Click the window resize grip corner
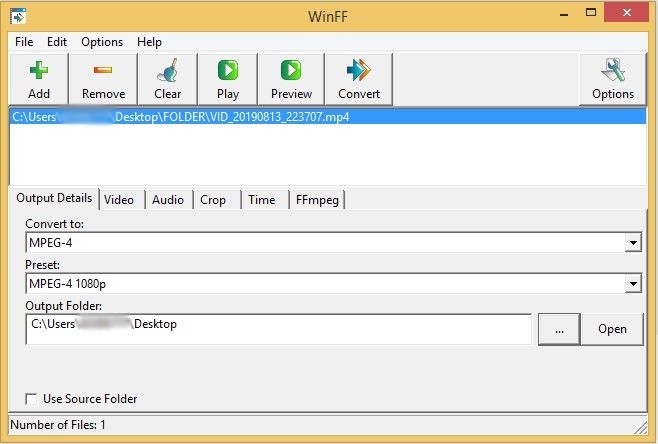Image resolution: width=658 pixels, height=444 pixels. tap(641, 428)
